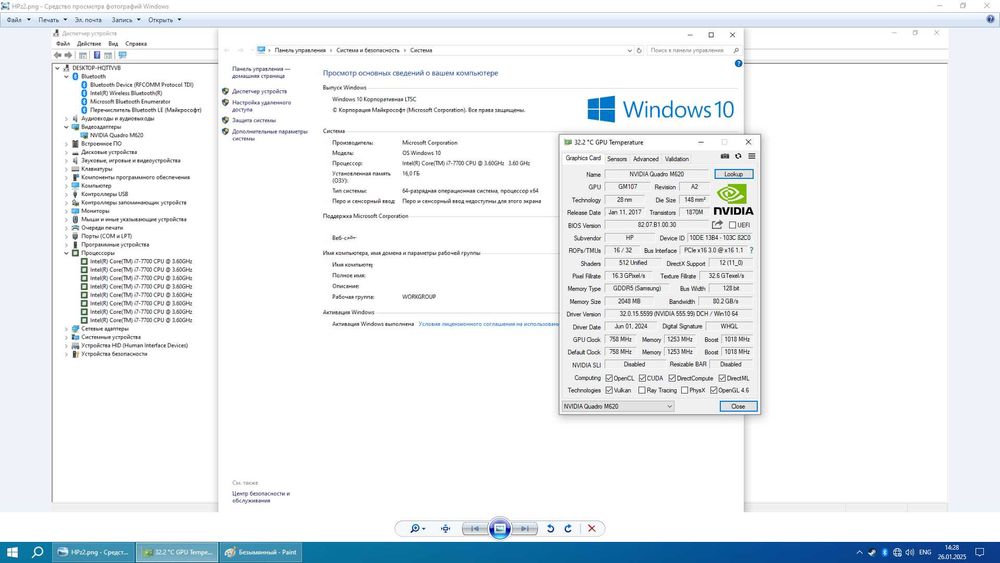The image size is (1000, 563).
Task: Toggle the Vulkan checkbox
Action: tap(609, 390)
